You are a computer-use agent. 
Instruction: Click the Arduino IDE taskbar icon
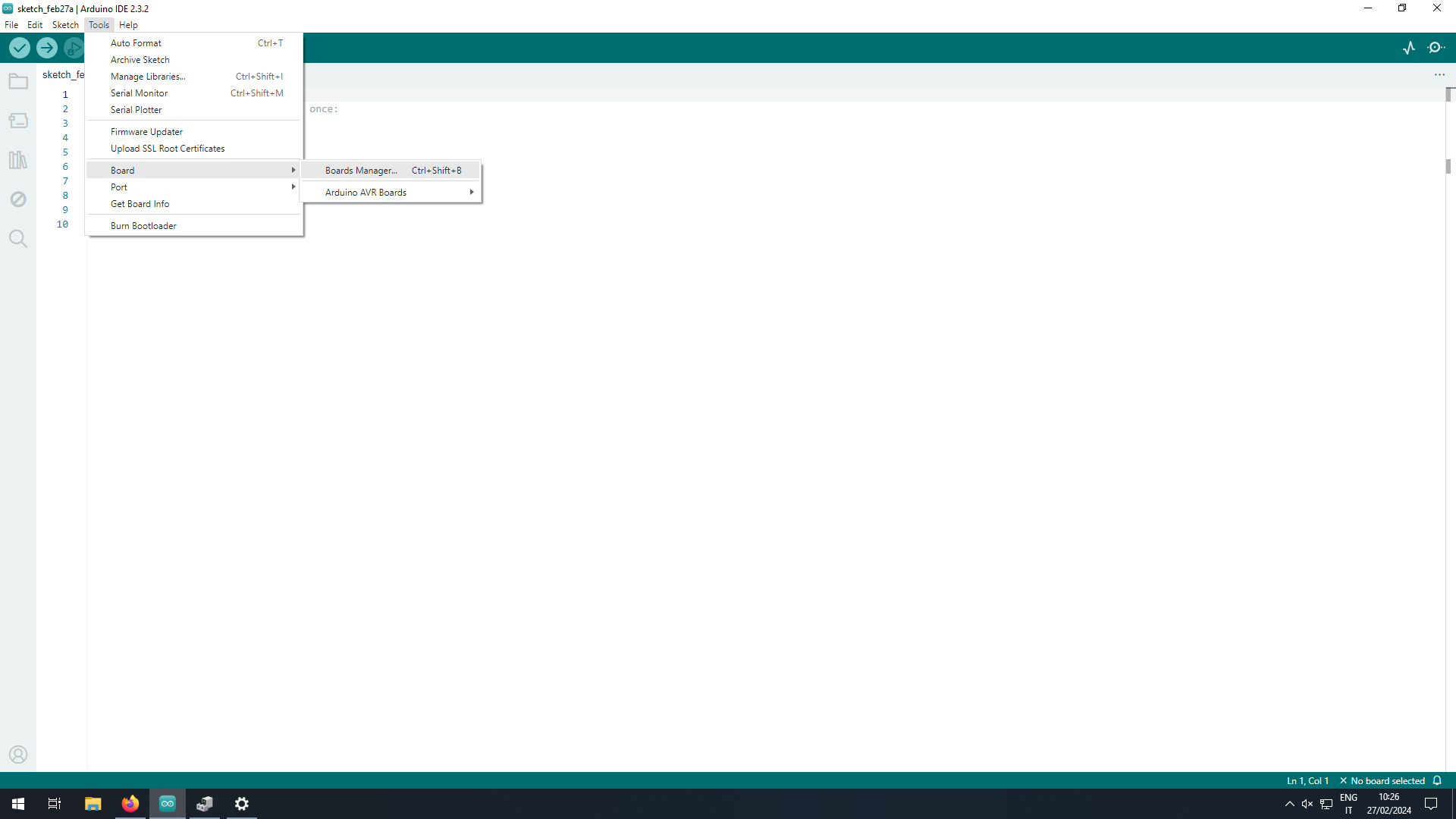167,803
